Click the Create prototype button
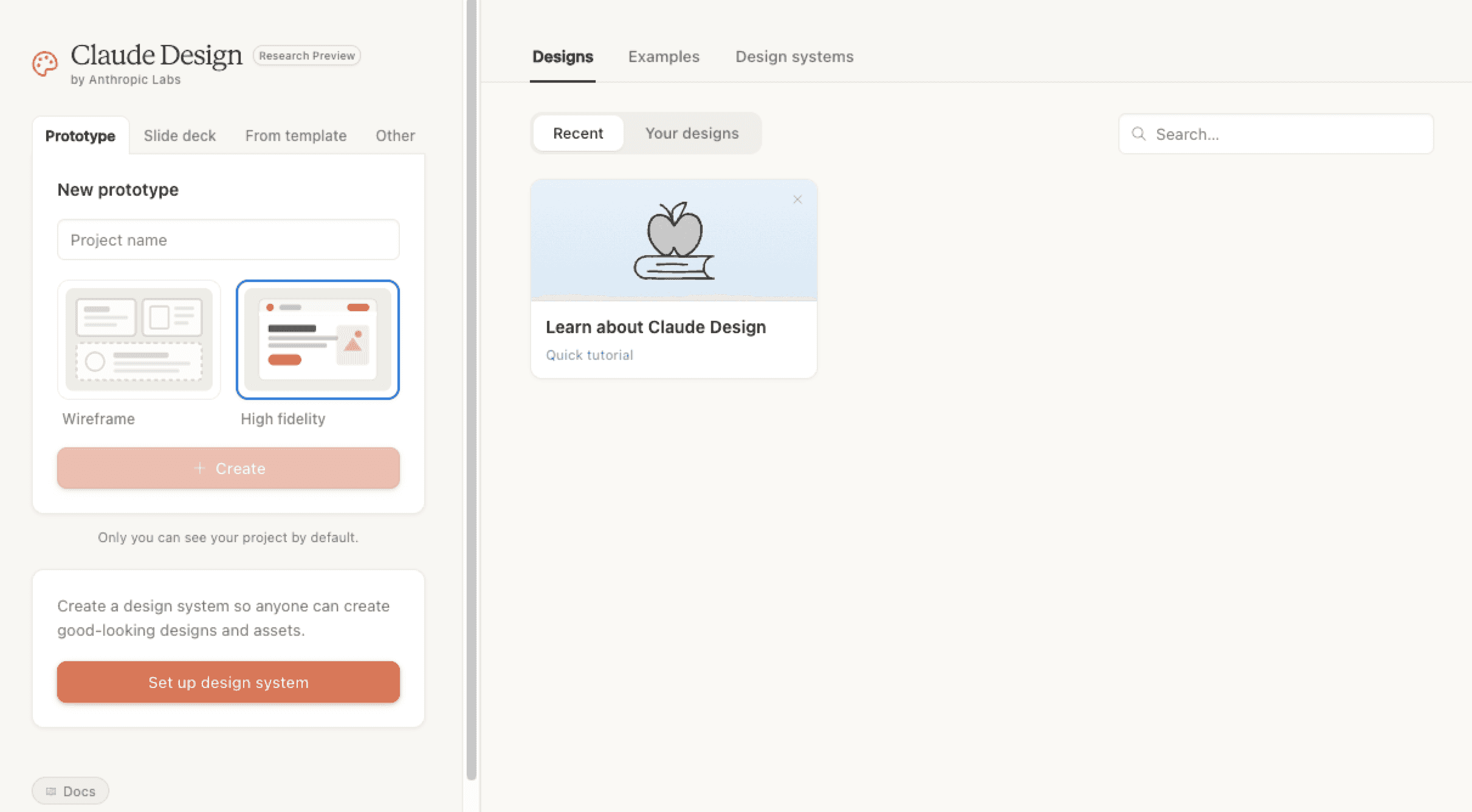Viewport: 1472px width, 812px height. (x=229, y=468)
